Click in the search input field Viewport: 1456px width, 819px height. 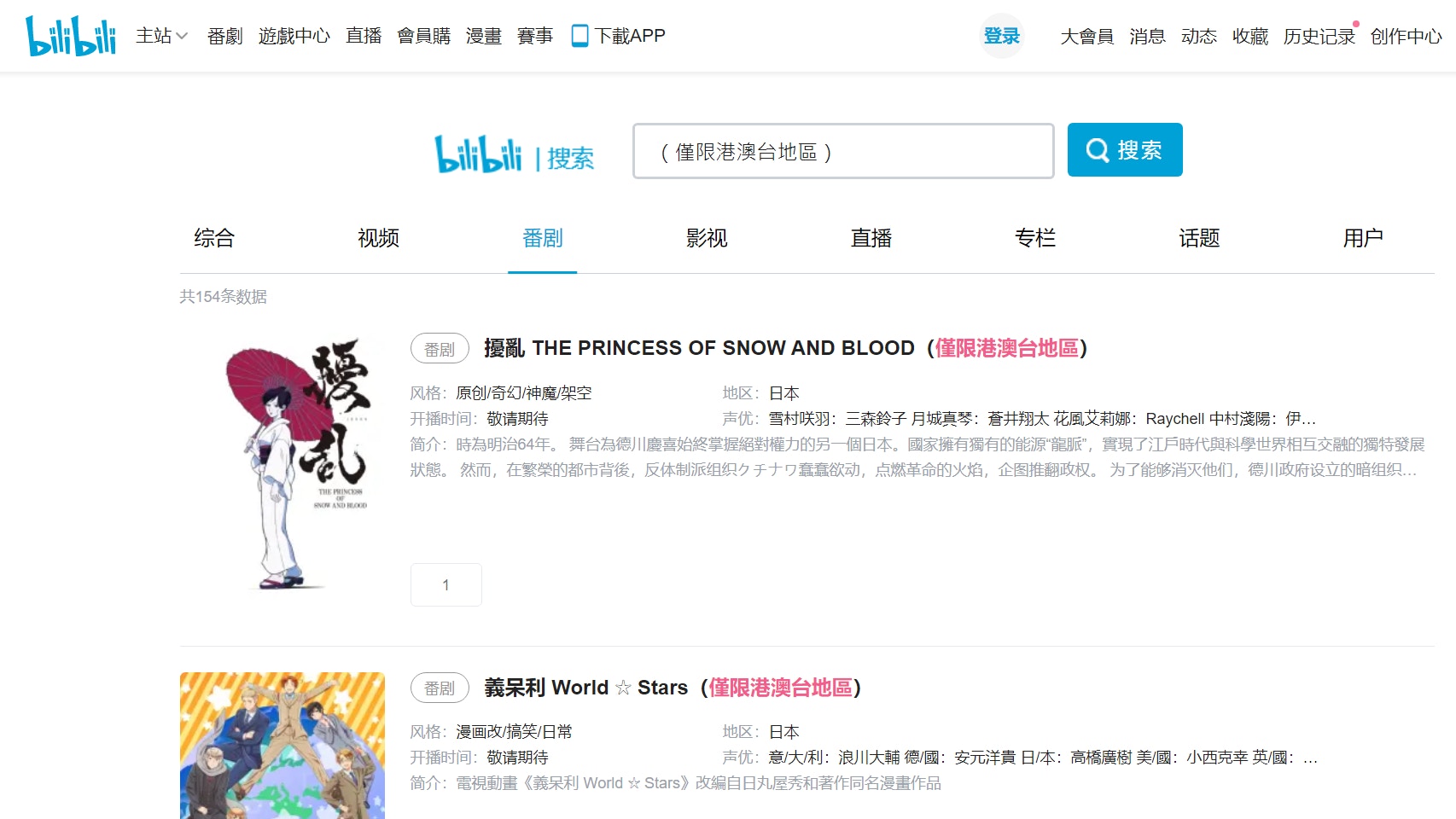coord(843,151)
